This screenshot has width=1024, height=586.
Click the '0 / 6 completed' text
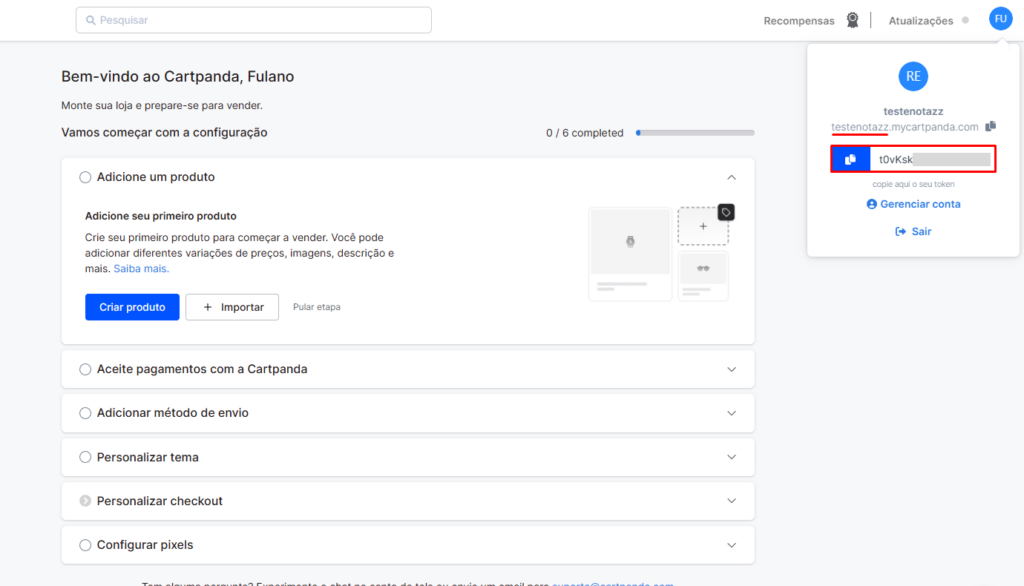click(584, 133)
